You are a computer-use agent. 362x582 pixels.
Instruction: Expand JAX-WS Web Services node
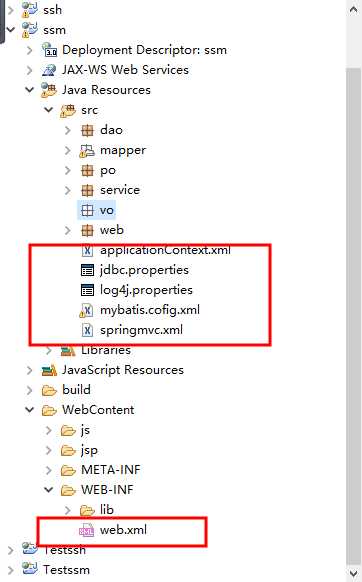(x=30, y=70)
